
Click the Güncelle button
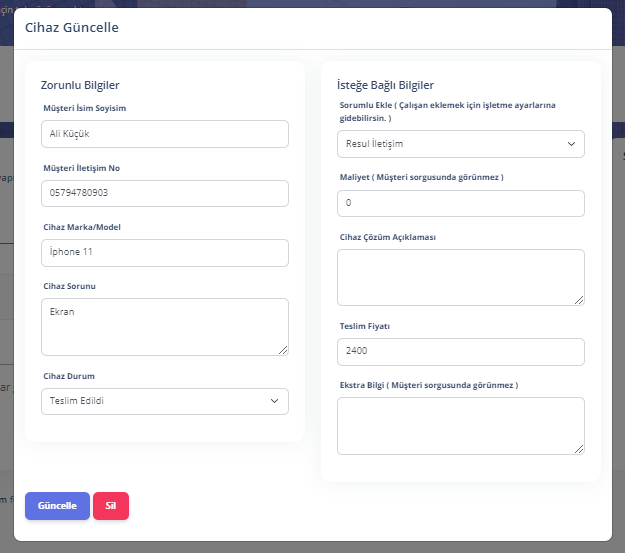tap(57, 506)
